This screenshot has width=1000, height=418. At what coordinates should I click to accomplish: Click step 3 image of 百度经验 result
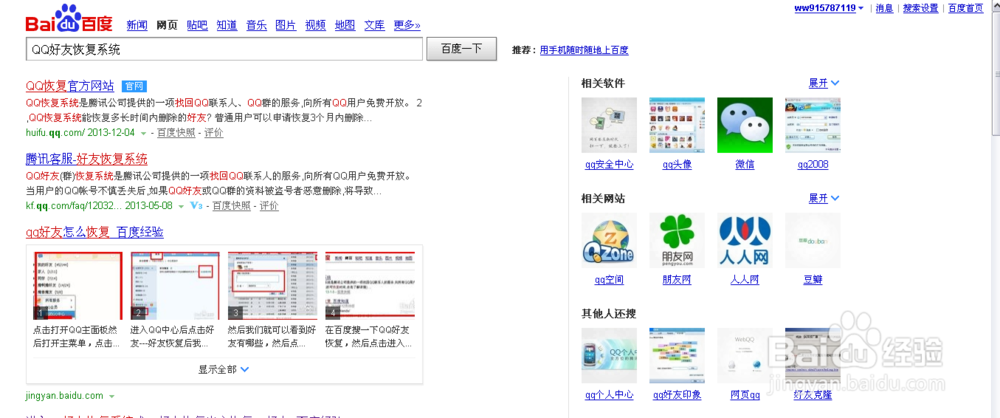(272, 285)
